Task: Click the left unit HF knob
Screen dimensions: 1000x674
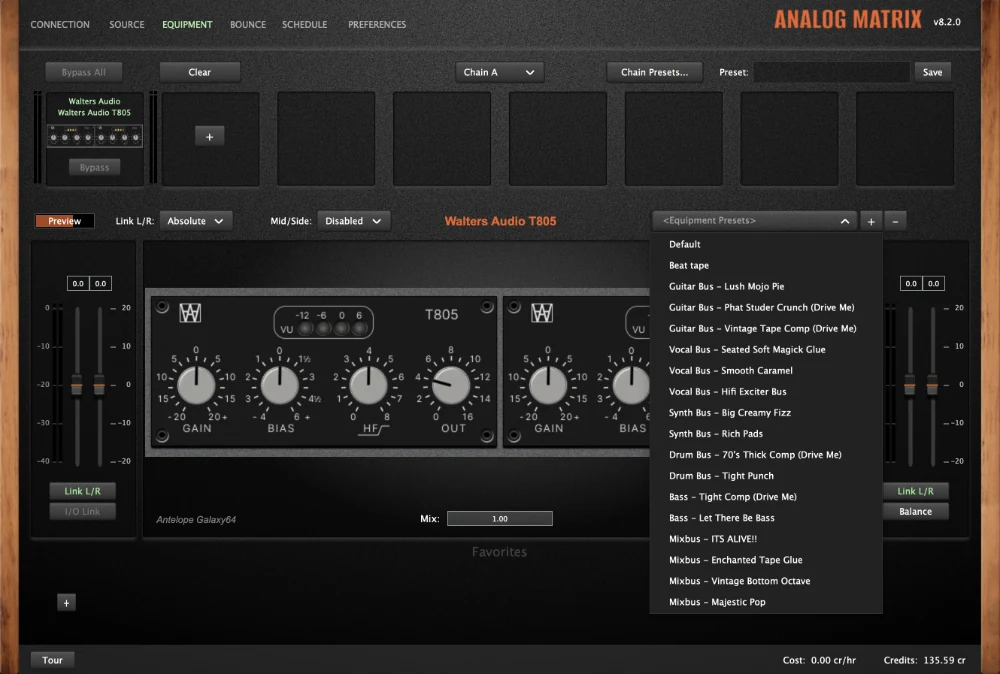Action: 368,385
